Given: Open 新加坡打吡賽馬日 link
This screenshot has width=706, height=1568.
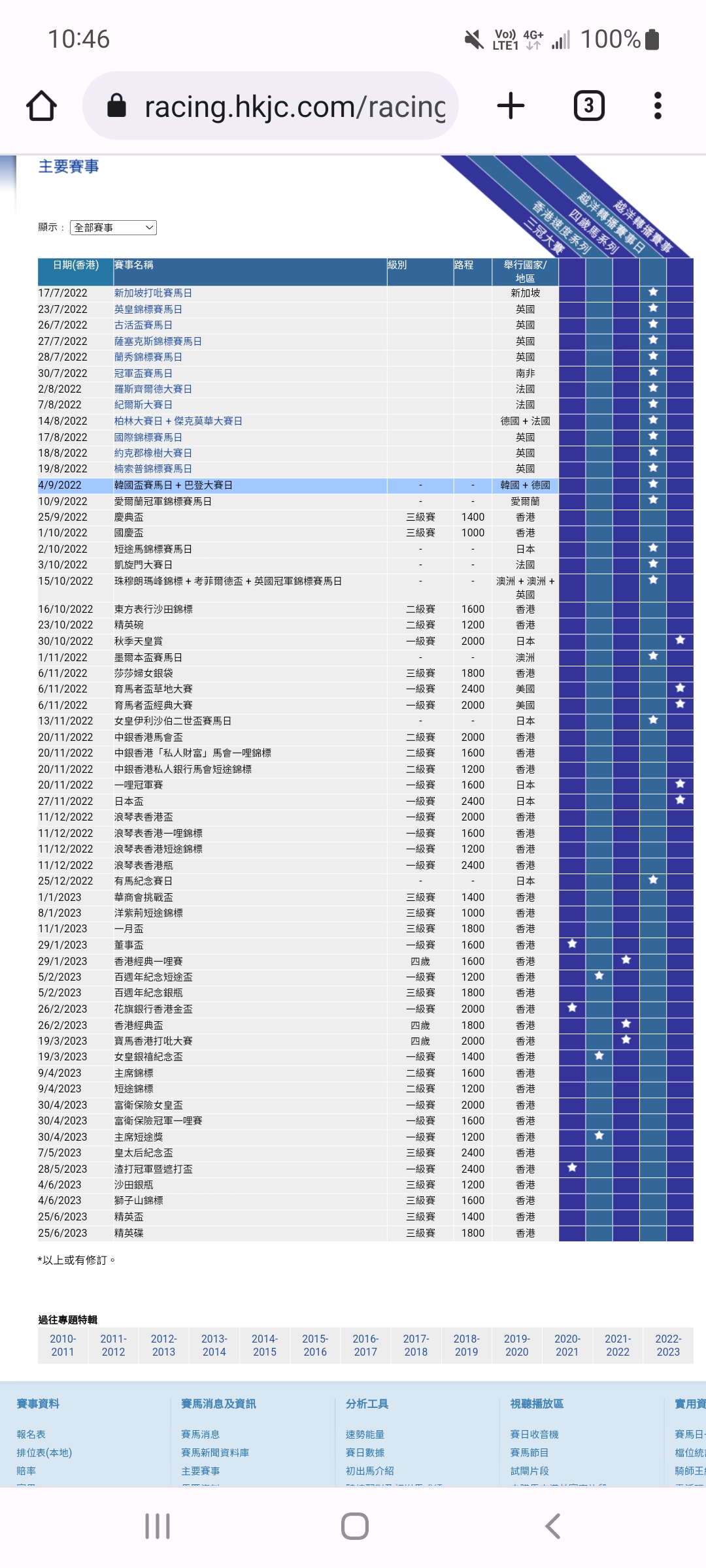Looking at the screenshot, I should [153, 293].
